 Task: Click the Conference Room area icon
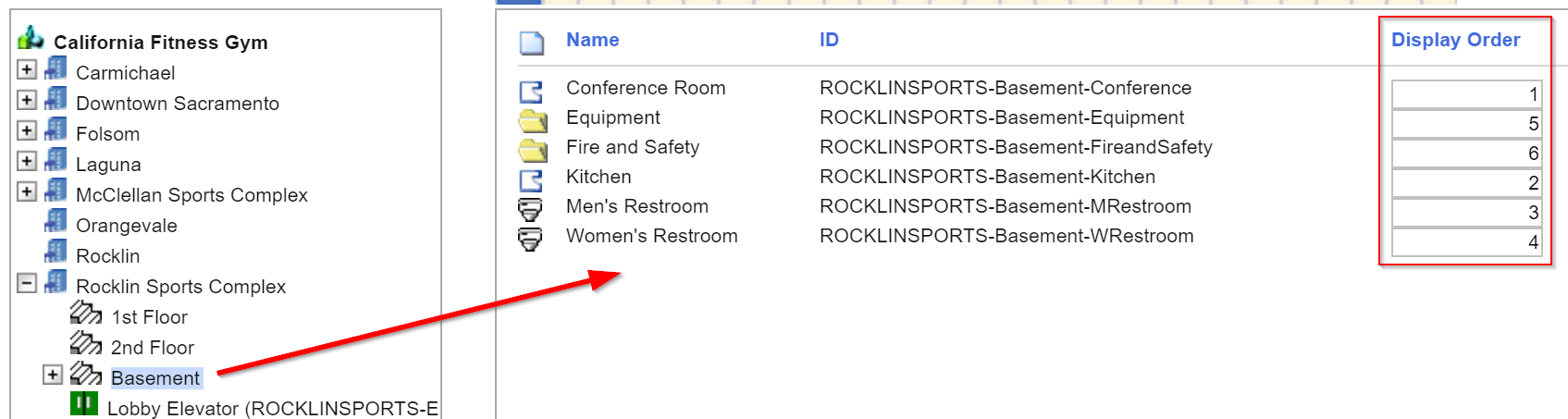pyautogui.click(x=531, y=92)
